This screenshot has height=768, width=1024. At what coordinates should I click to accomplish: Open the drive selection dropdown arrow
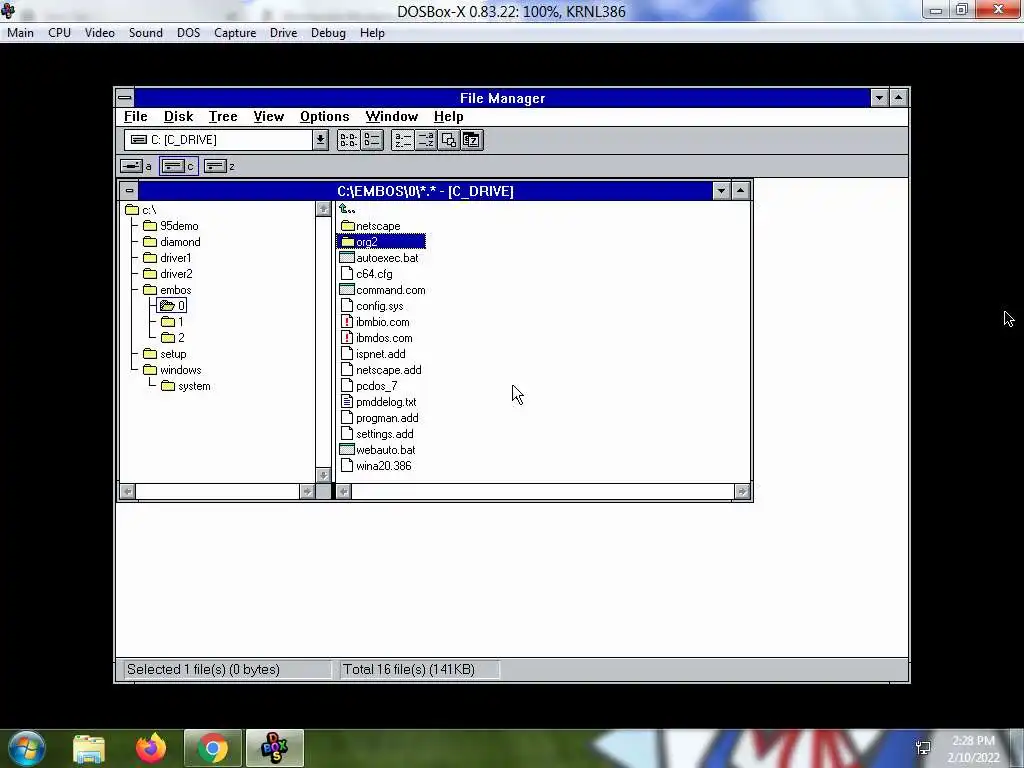coord(320,140)
